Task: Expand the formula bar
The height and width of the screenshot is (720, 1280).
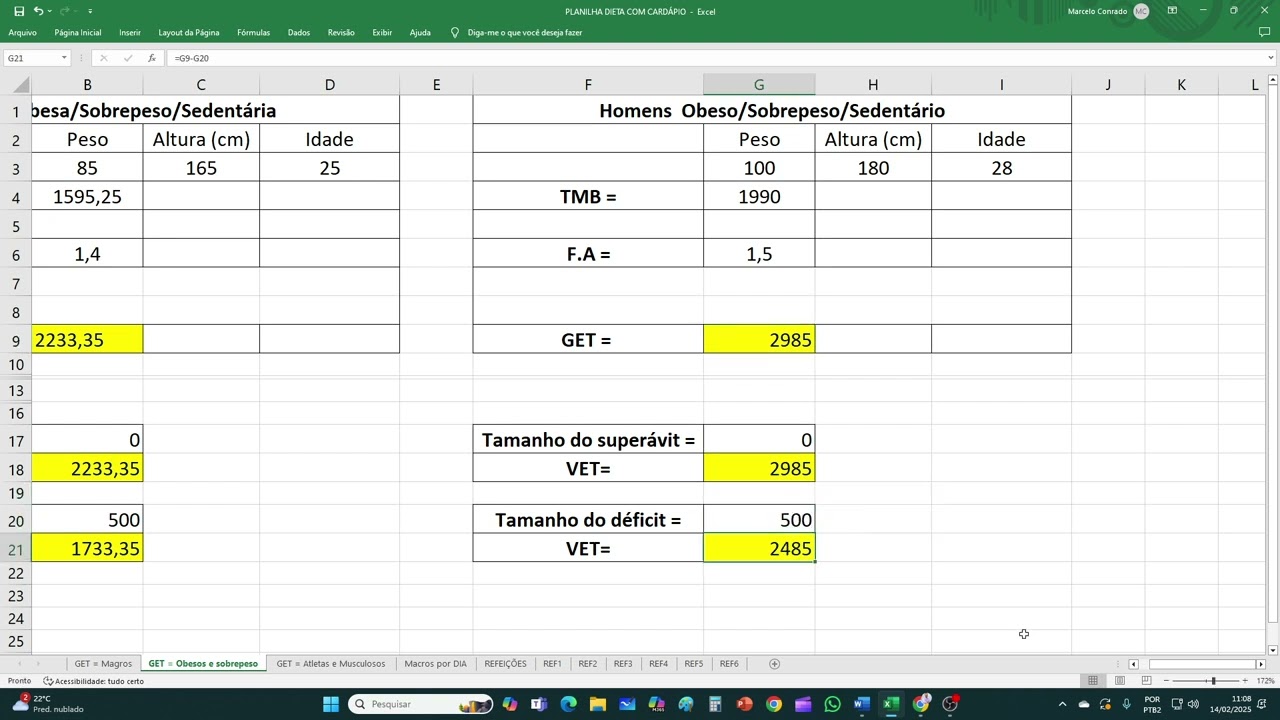Action: (x=1271, y=58)
